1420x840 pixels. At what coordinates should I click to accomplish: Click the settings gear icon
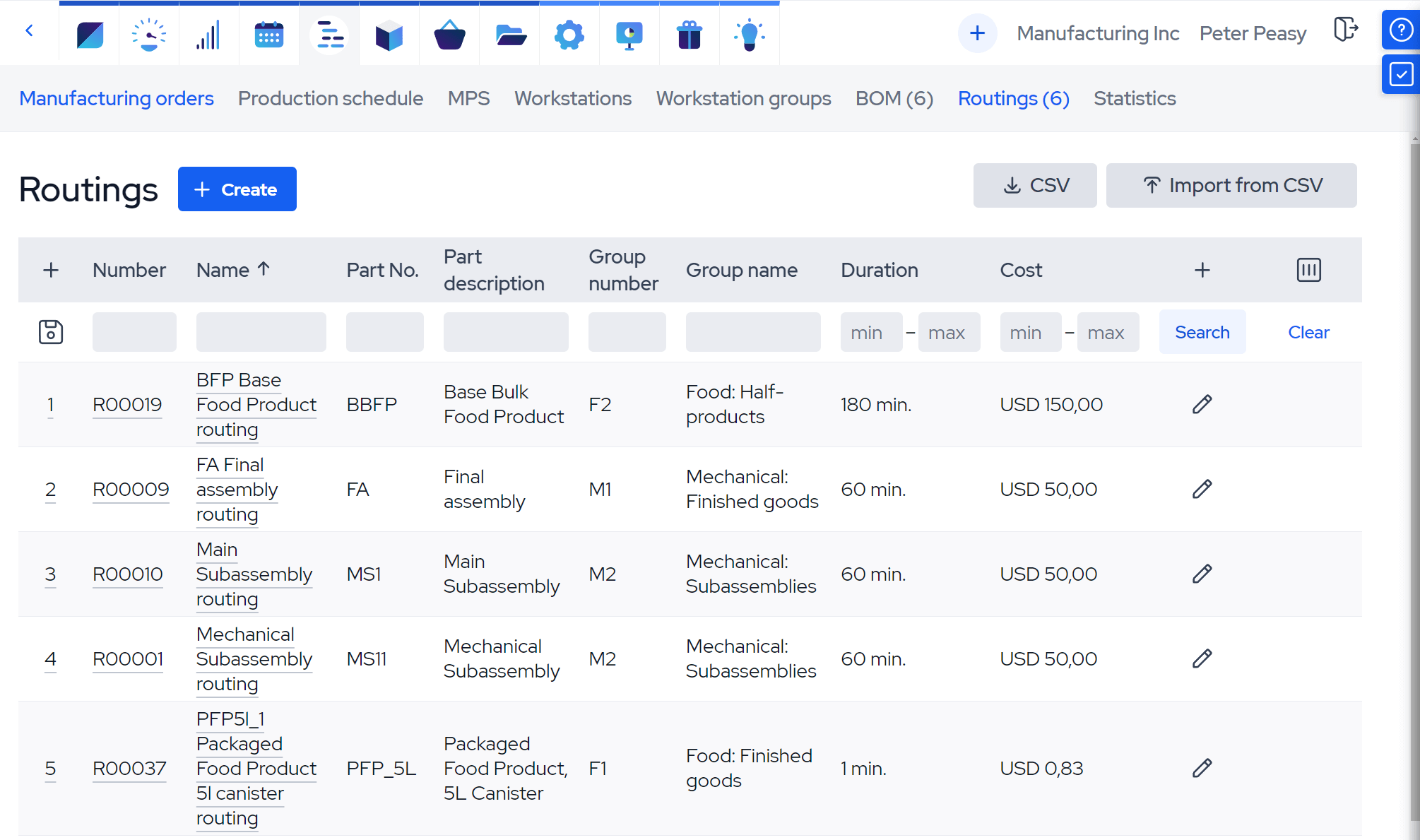point(569,34)
